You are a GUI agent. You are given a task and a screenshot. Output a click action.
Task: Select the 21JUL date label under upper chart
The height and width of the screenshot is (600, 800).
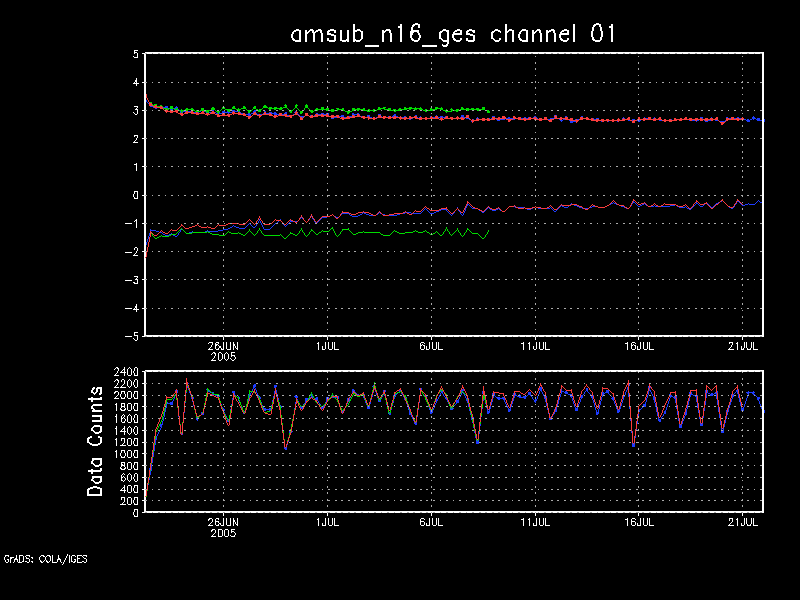[x=742, y=345]
